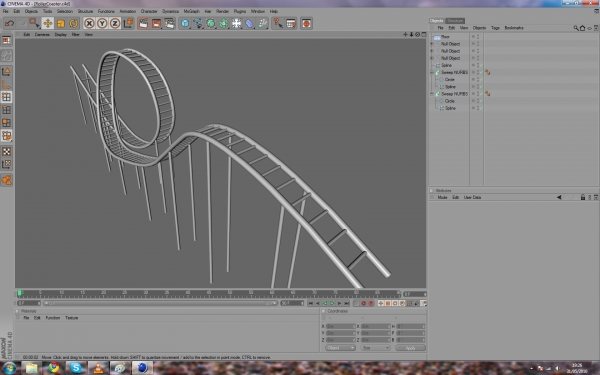
Task: Open the Objects menu in menu bar
Action: pyautogui.click(x=31, y=11)
